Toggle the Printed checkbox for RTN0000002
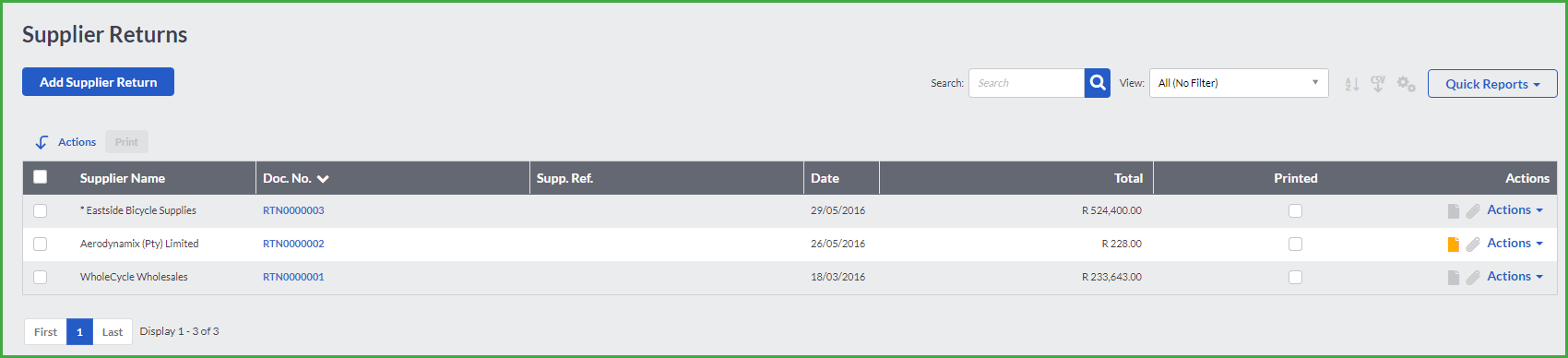1568x358 pixels. click(x=1295, y=244)
